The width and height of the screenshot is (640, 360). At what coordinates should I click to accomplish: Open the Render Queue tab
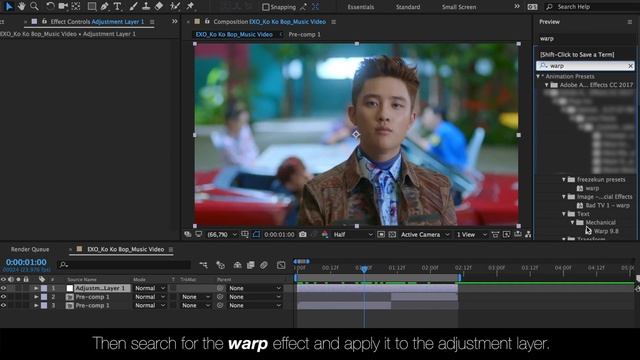30,249
